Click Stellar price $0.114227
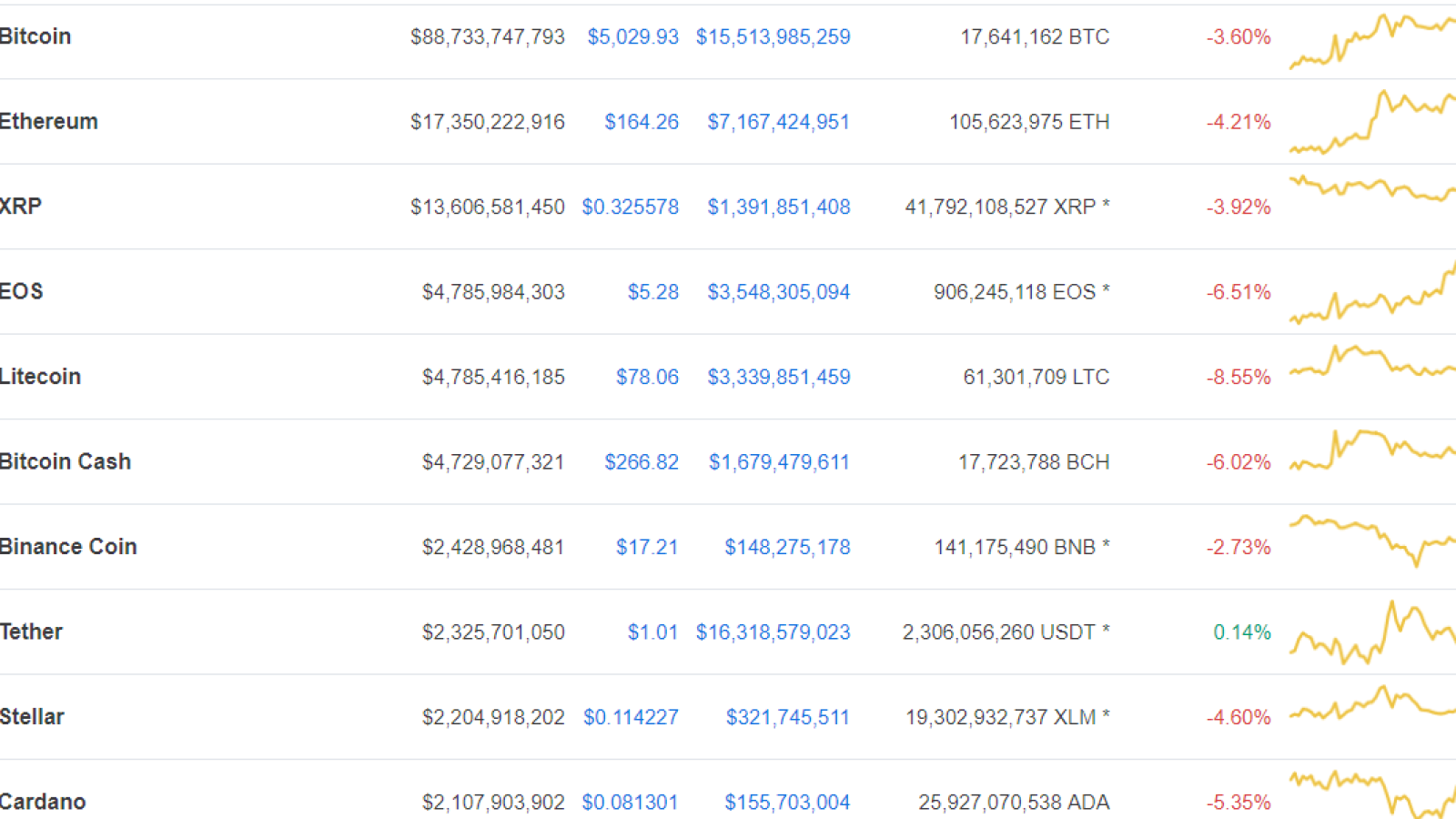 coord(631,717)
